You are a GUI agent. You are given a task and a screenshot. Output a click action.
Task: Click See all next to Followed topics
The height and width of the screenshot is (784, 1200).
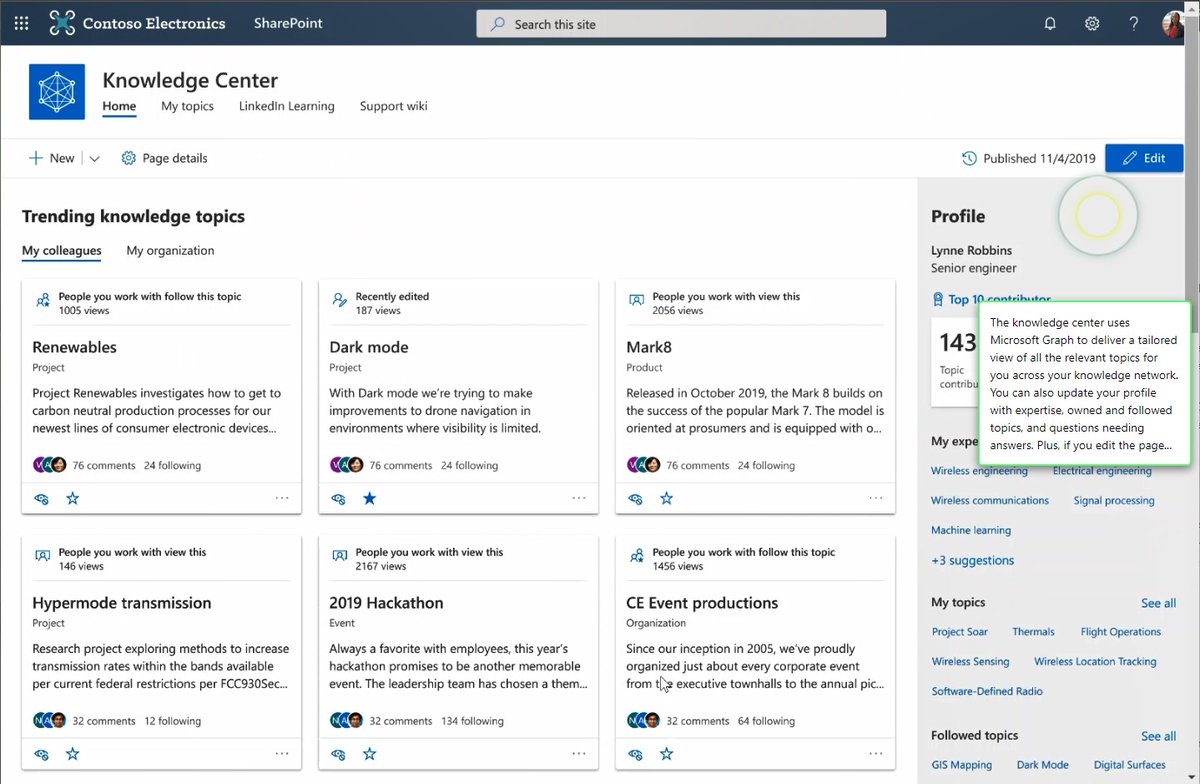pos(1158,736)
